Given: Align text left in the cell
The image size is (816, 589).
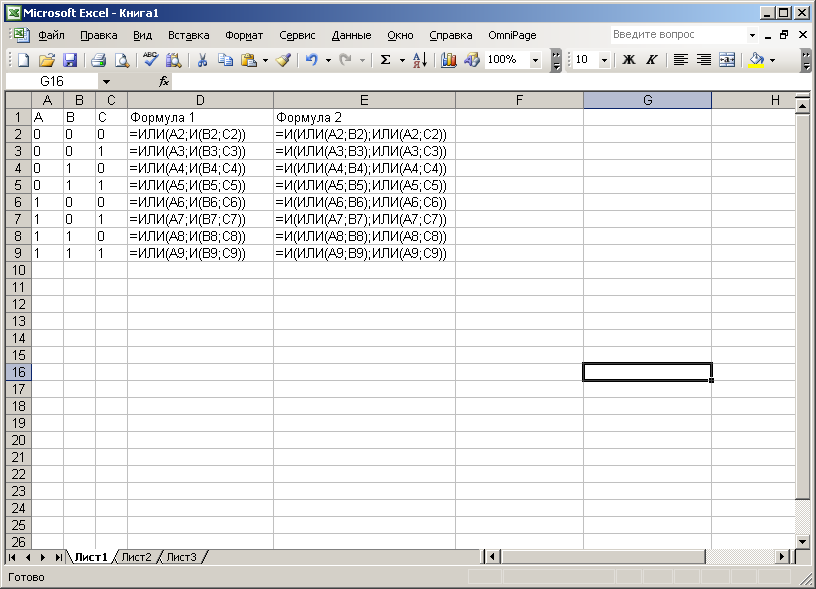Looking at the screenshot, I should click(x=680, y=60).
